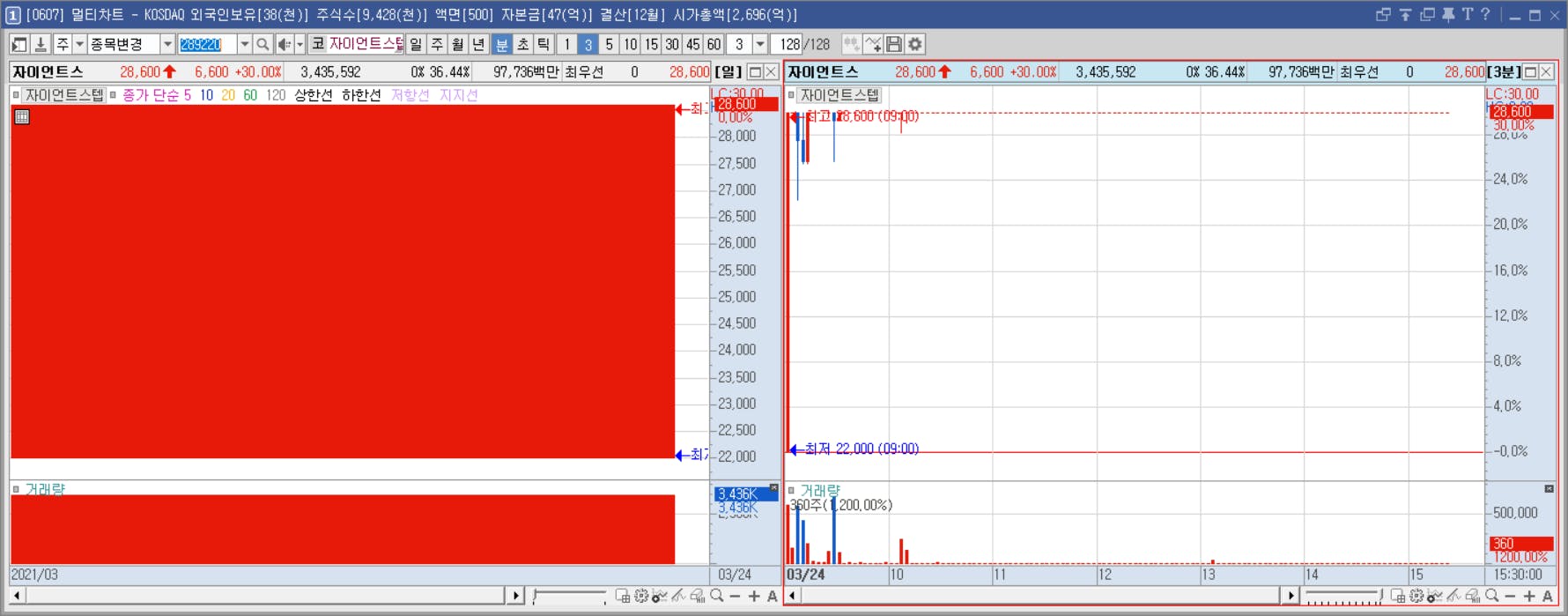Click the 자이언트스텝 stock name button
Screen dimensions: 1568x616
[x=366, y=44]
